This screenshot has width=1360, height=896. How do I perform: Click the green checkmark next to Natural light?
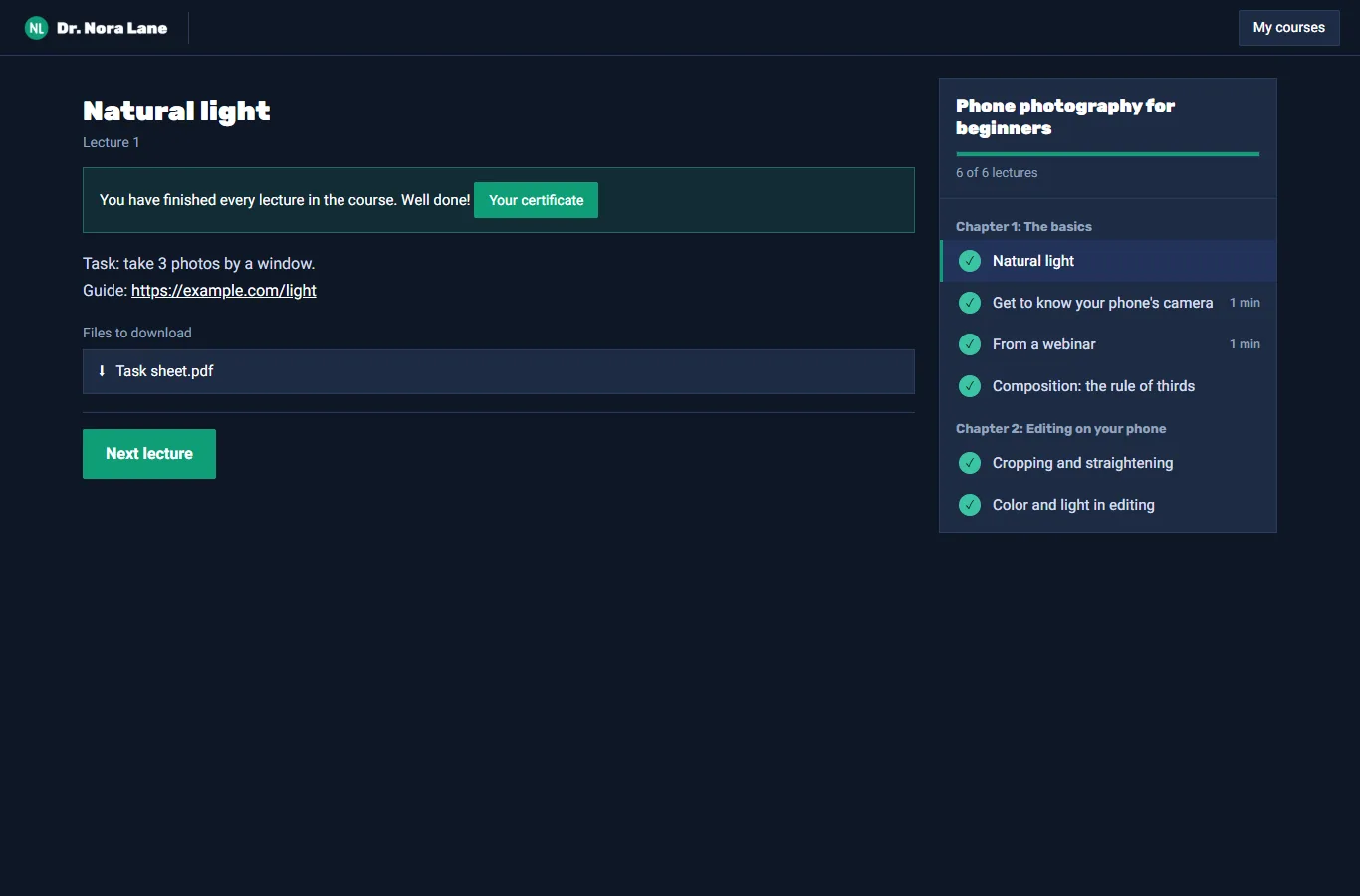coord(970,261)
